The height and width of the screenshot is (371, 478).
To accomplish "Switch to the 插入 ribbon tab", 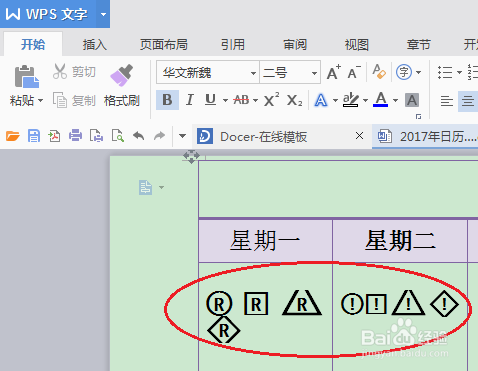I will (95, 44).
